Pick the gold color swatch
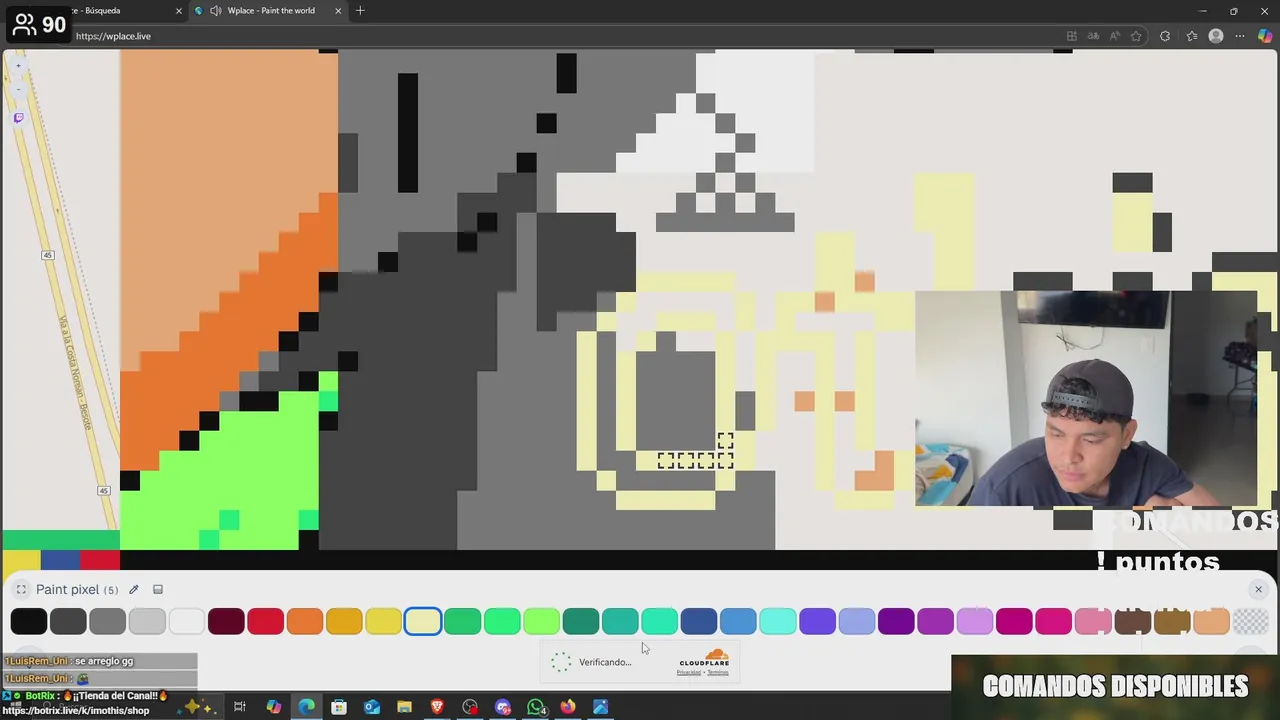Image resolution: width=1280 pixels, height=720 pixels. click(x=344, y=621)
